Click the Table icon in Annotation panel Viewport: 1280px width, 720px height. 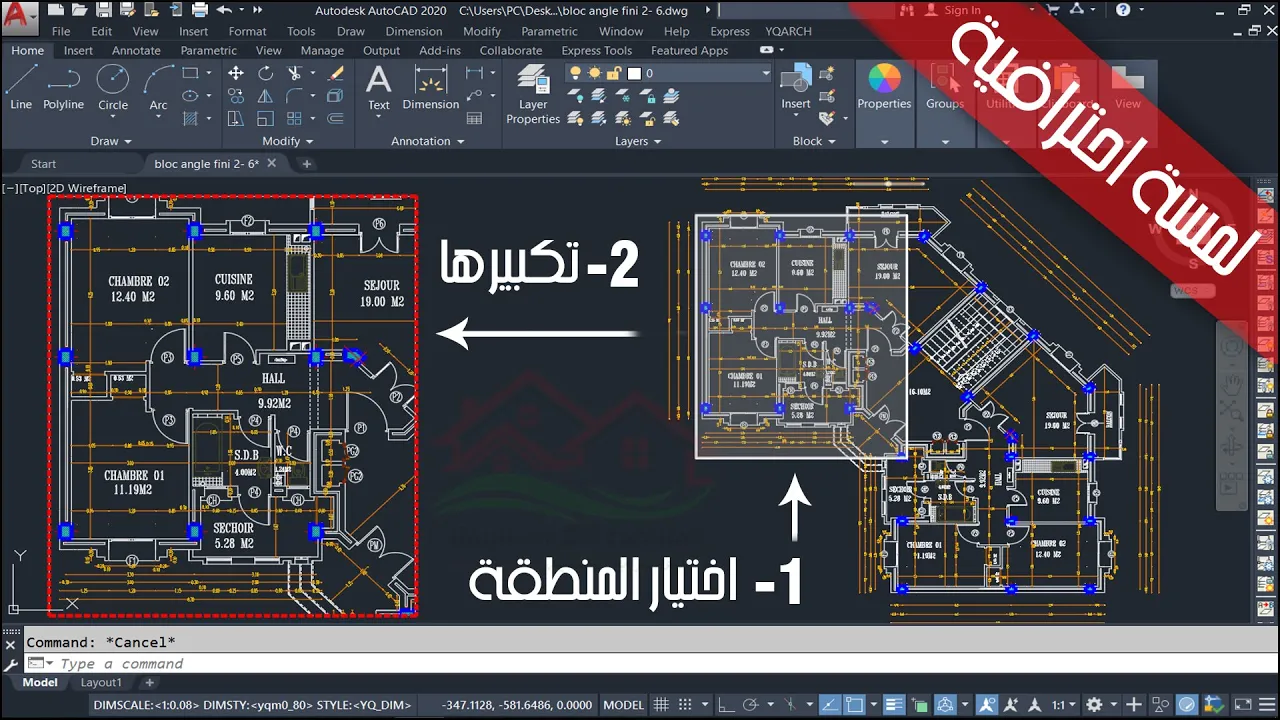point(474,118)
